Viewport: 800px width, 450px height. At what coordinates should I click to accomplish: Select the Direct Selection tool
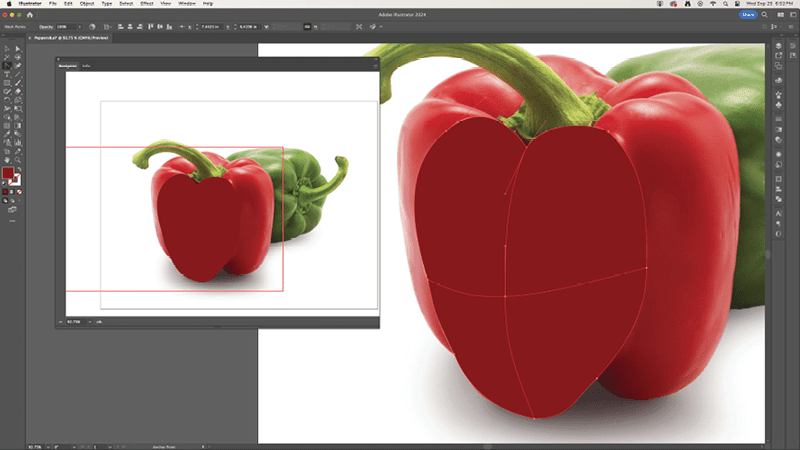[18, 49]
